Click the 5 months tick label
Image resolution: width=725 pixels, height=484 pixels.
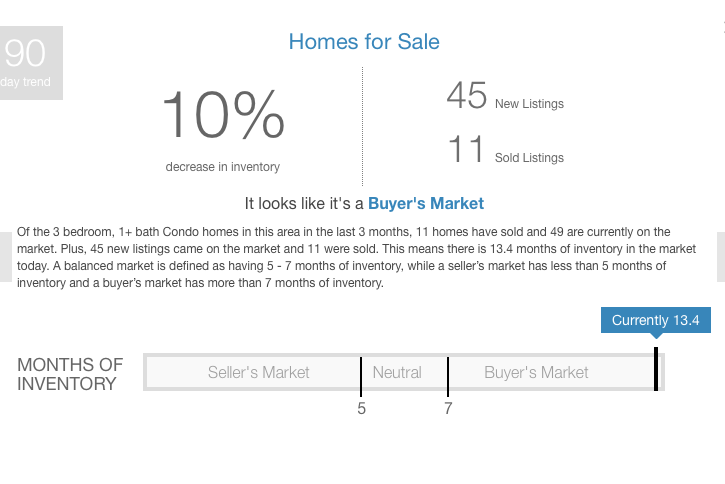point(361,409)
